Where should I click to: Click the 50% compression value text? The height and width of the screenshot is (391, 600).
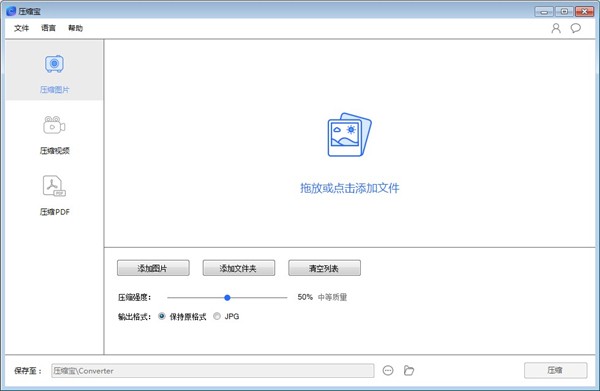click(x=305, y=297)
